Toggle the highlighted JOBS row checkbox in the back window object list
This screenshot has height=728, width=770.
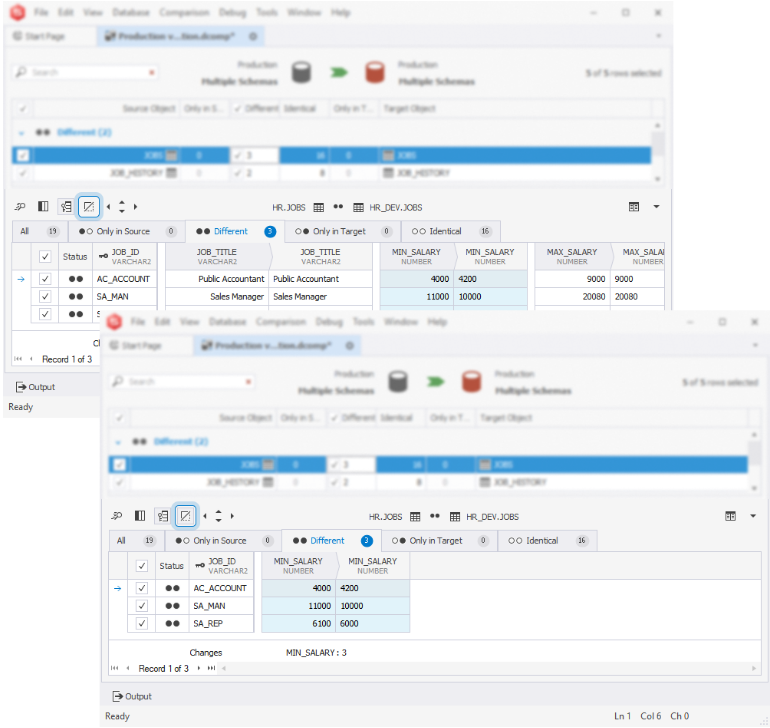click(x=23, y=155)
